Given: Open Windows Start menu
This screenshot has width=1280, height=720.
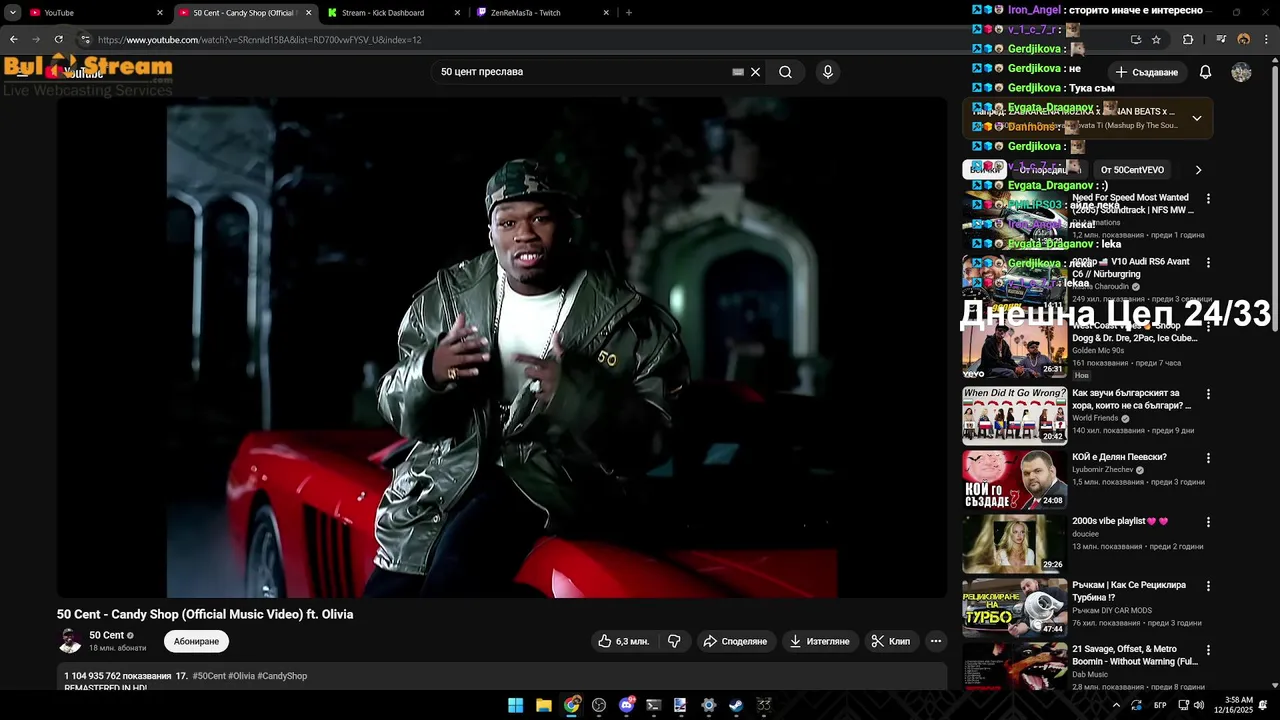Looking at the screenshot, I should [x=515, y=705].
